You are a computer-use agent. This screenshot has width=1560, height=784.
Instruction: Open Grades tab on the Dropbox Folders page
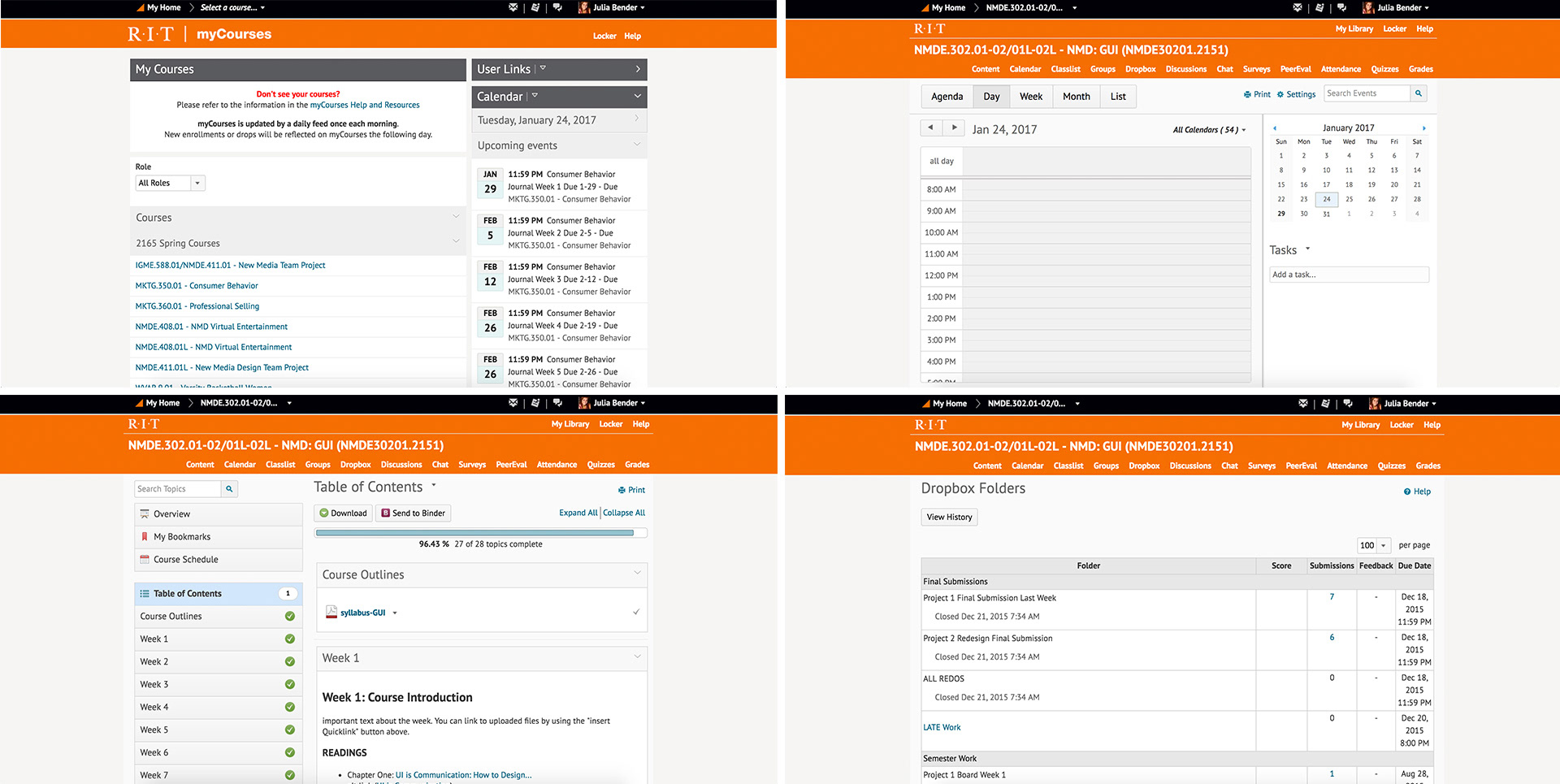click(1428, 466)
